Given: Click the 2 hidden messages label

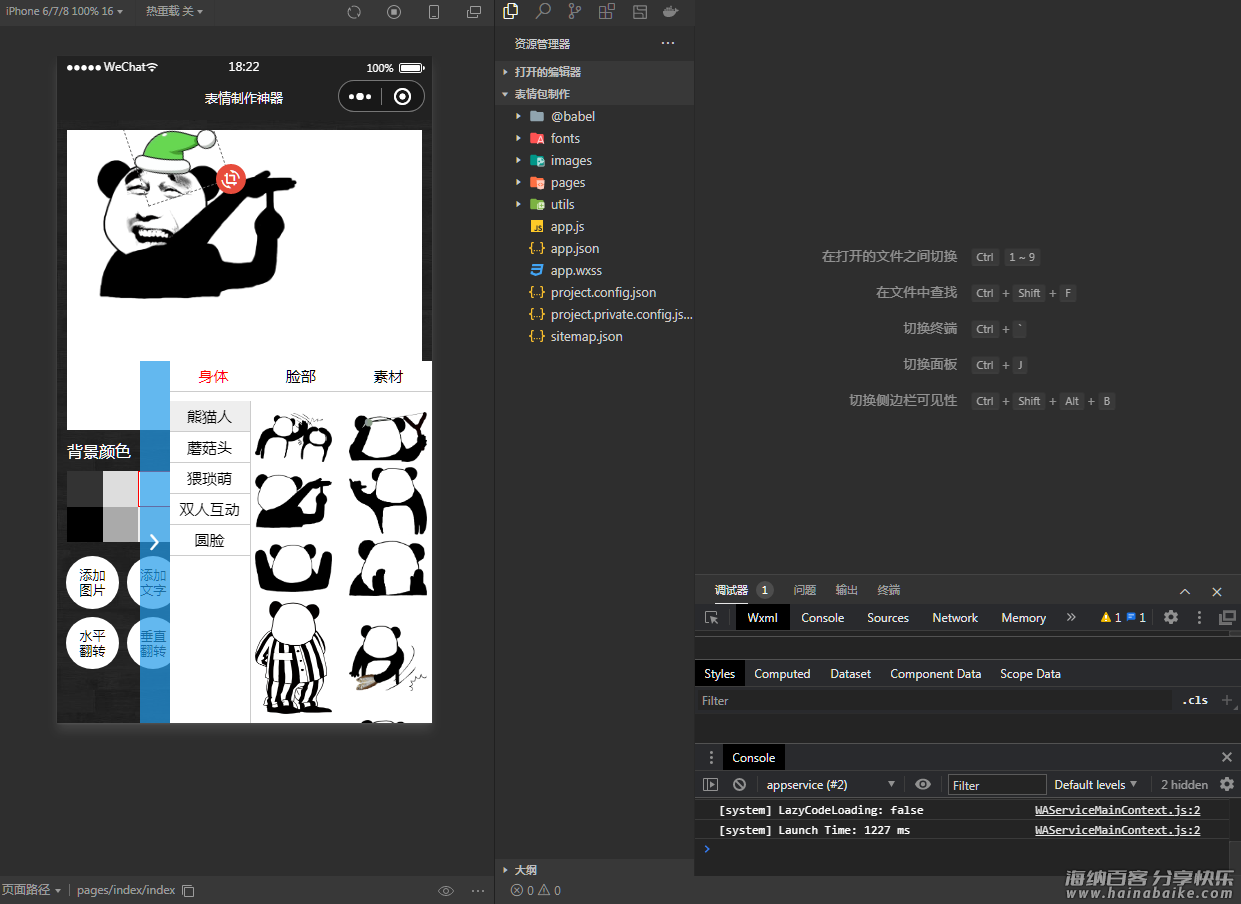Looking at the screenshot, I should 1184,785.
